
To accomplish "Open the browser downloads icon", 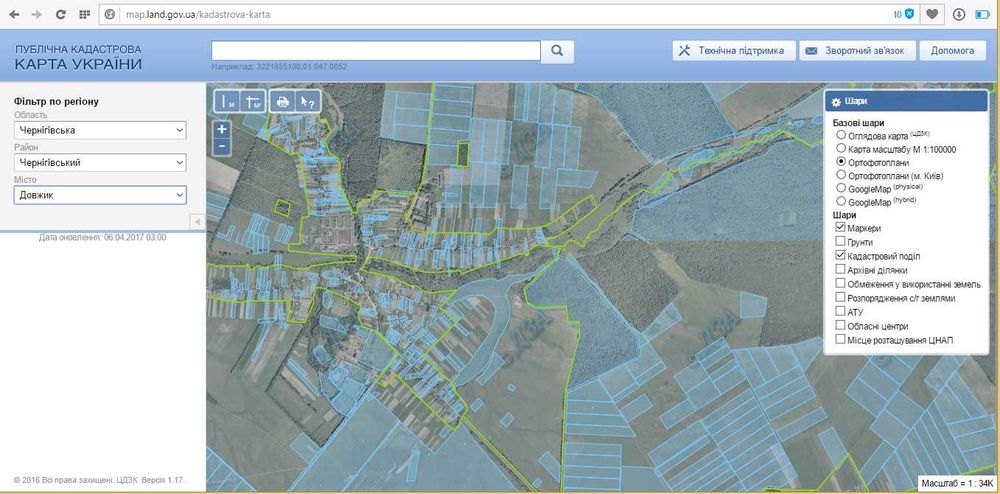I will click(x=959, y=14).
